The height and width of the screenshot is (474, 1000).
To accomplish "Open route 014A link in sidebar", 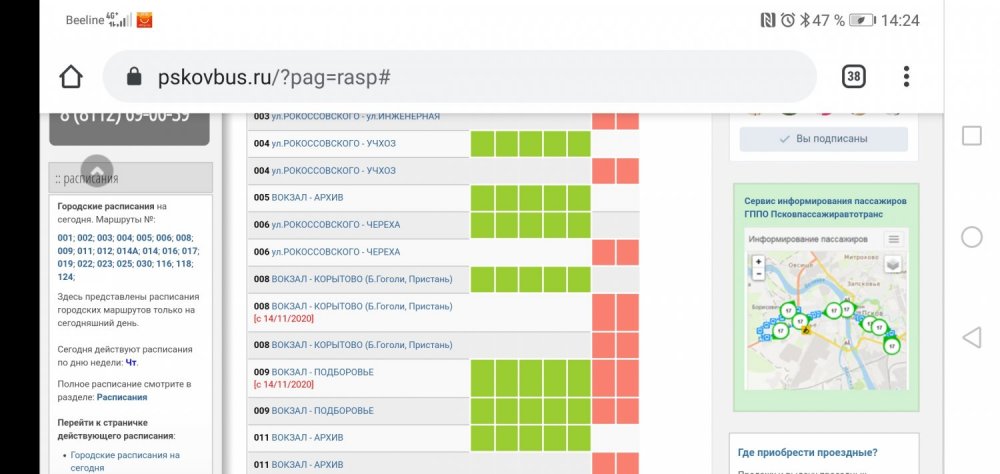I will pos(127,251).
